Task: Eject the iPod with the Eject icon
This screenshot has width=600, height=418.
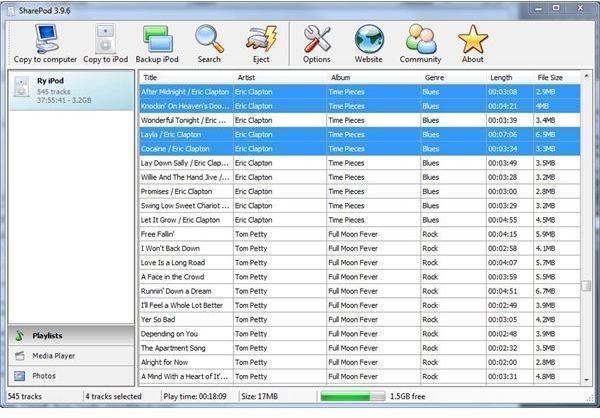Action: point(261,44)
